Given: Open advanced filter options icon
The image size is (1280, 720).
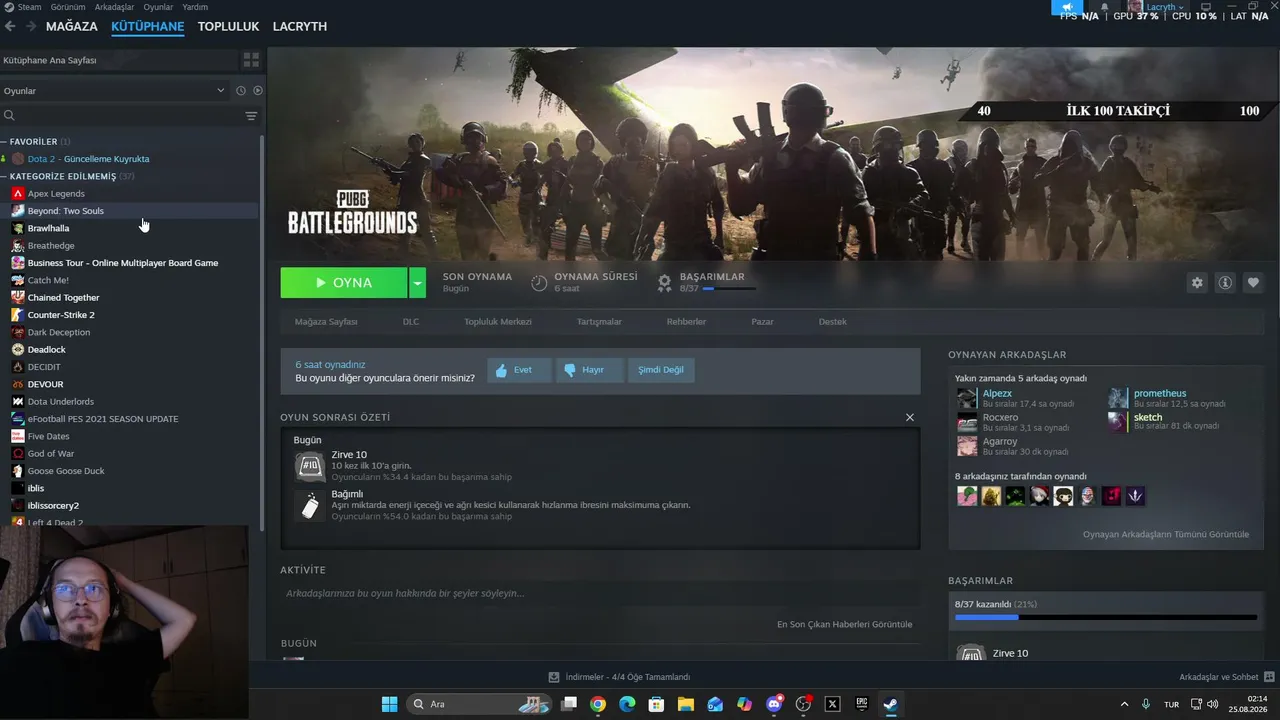Looking at the screenshot, I should click(x=251, y=116).
